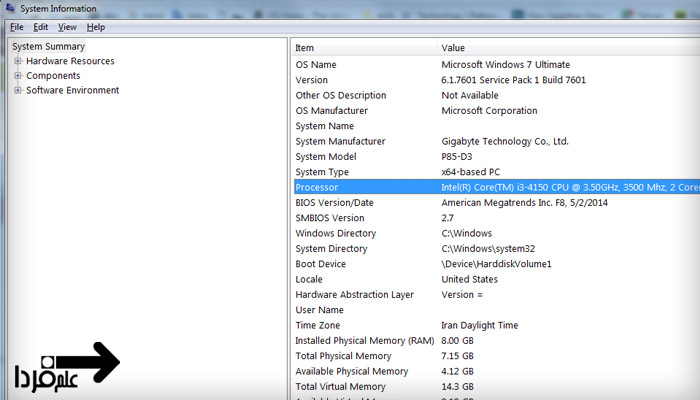The width and height of the screenshot is (700, 400).
Task: Open the Edit menu
Action: [x=41, y=27]
